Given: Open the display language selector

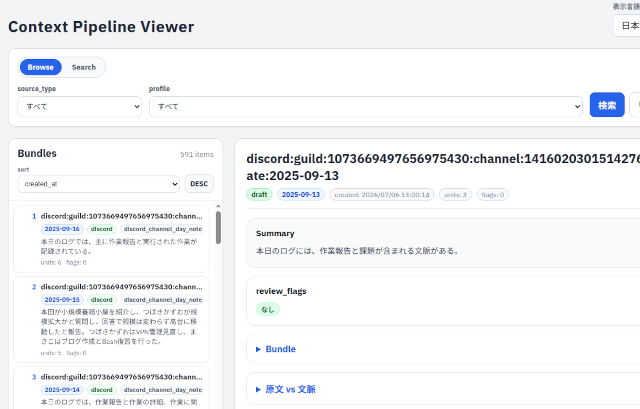Looking at the screenshot, I should click(627, 26).
